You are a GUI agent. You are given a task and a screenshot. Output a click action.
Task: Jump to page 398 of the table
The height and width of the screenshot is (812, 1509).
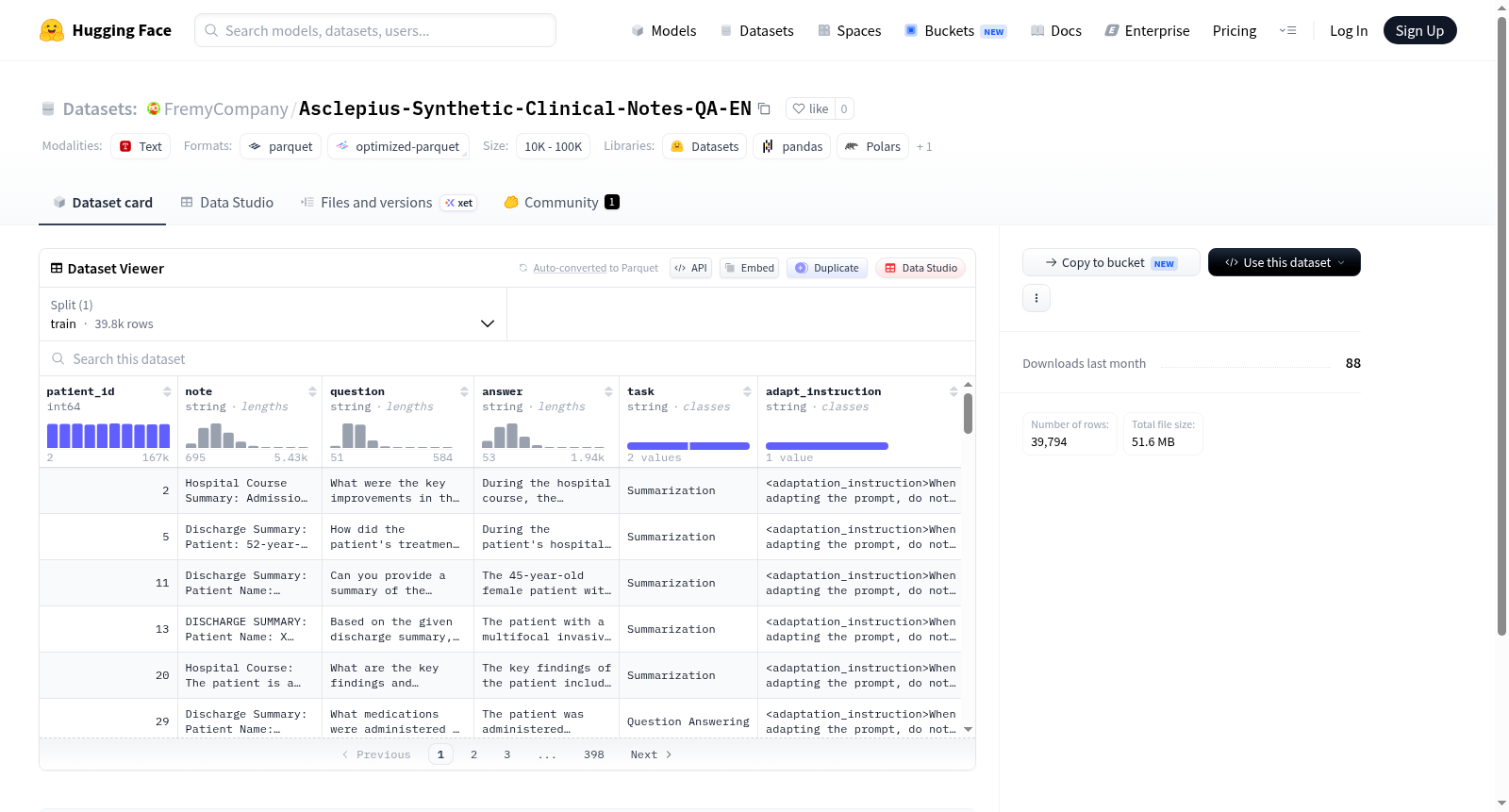[594, 754]
